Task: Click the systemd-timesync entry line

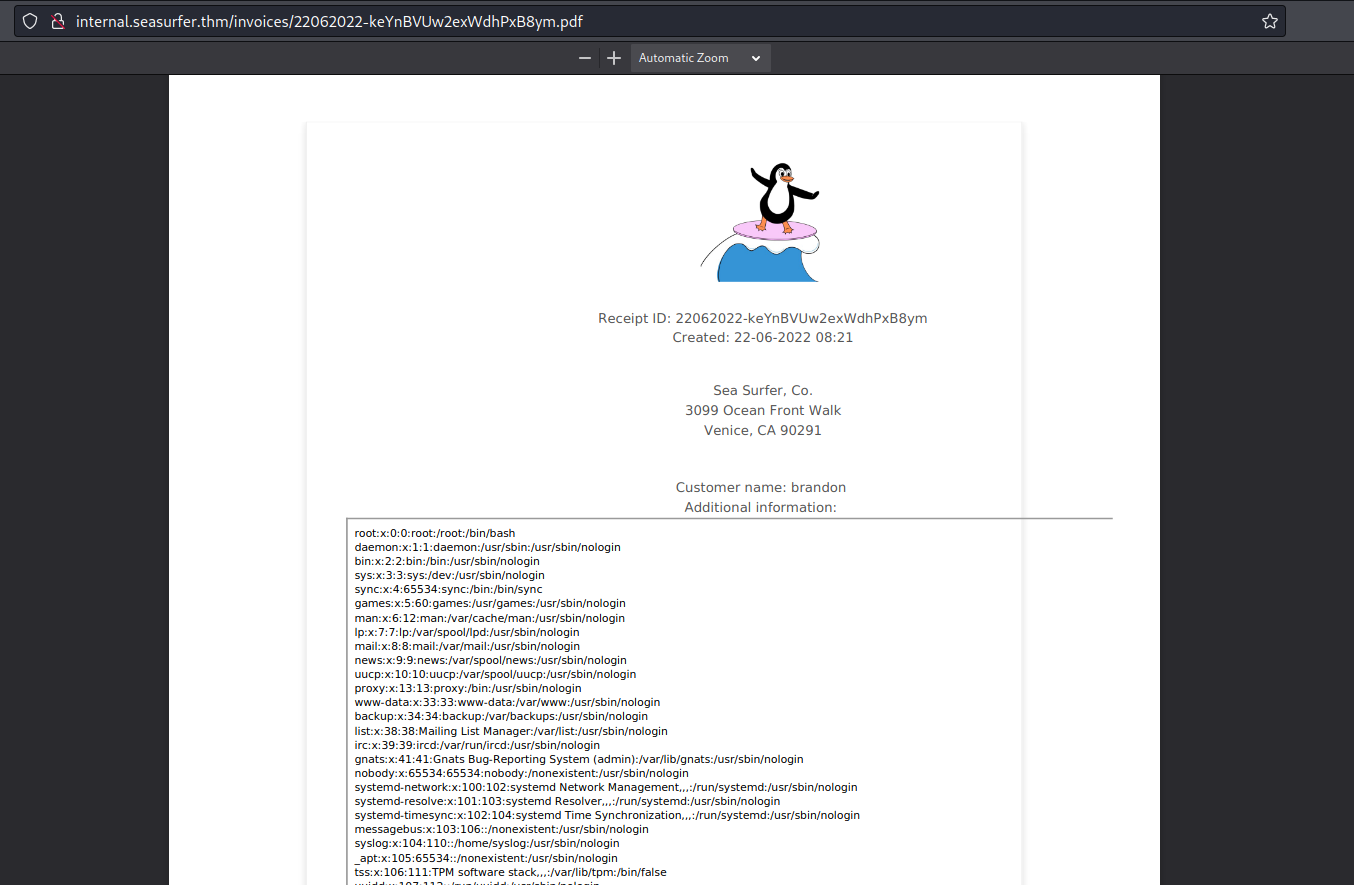Action: tap(606, 815)
